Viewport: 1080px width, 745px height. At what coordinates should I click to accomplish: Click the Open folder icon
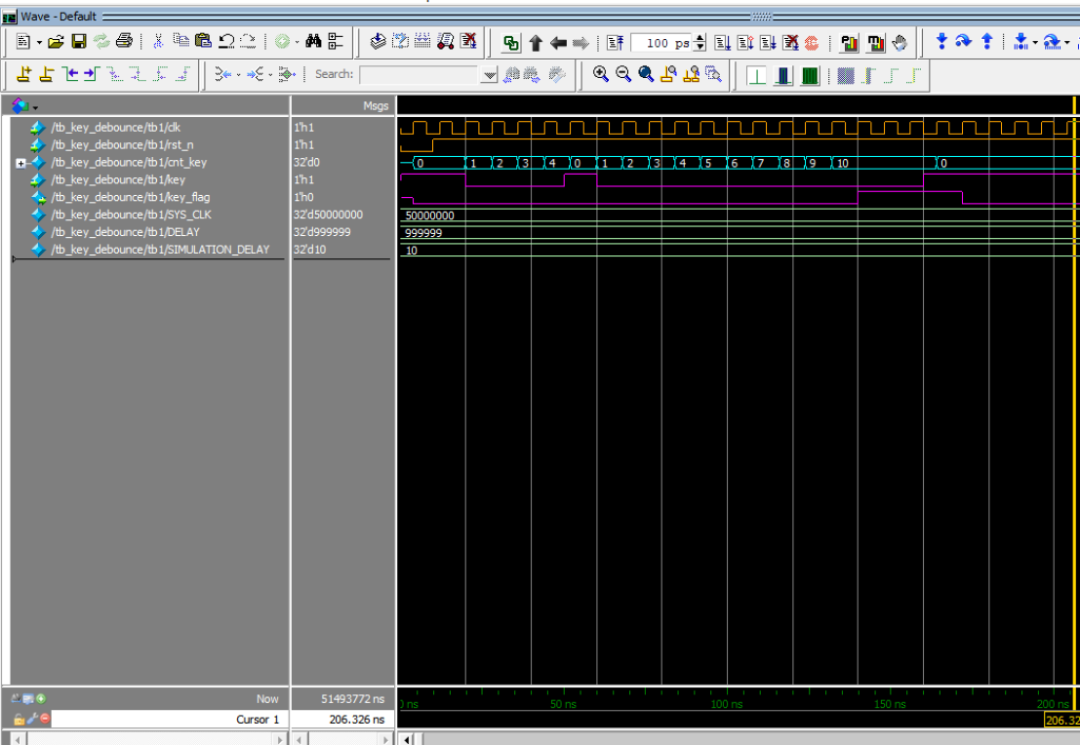point(56,42)
